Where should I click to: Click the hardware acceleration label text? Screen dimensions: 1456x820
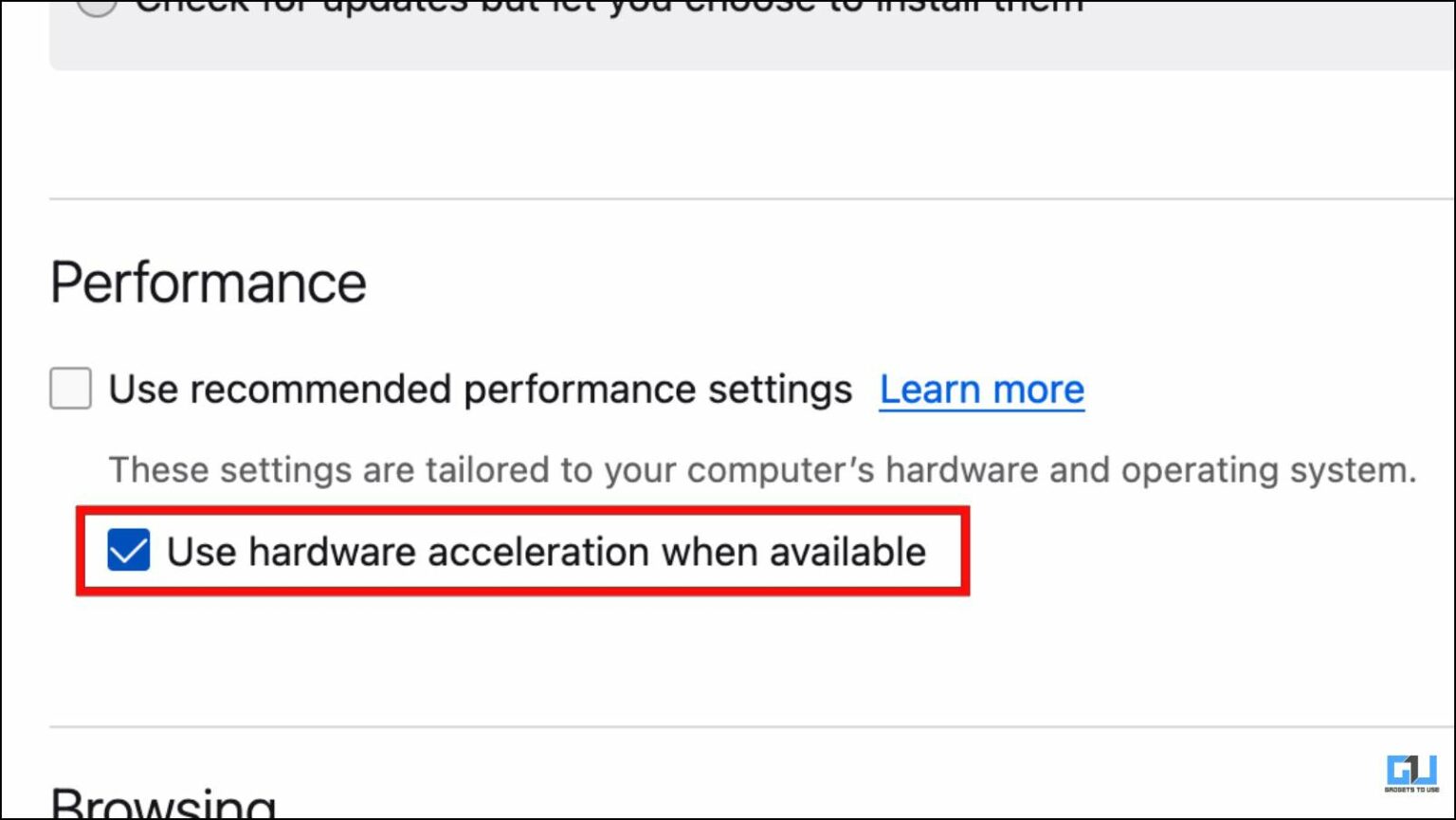[545, 552]
